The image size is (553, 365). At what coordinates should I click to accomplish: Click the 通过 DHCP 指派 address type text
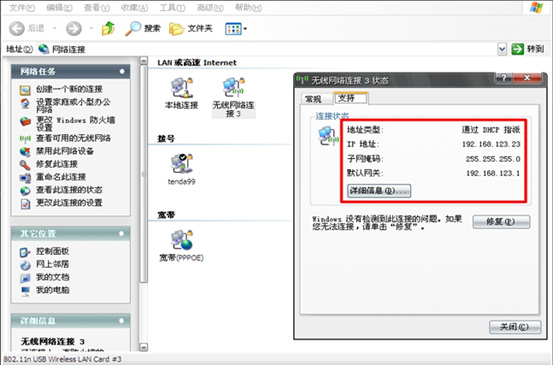click(x=491, y=130)
